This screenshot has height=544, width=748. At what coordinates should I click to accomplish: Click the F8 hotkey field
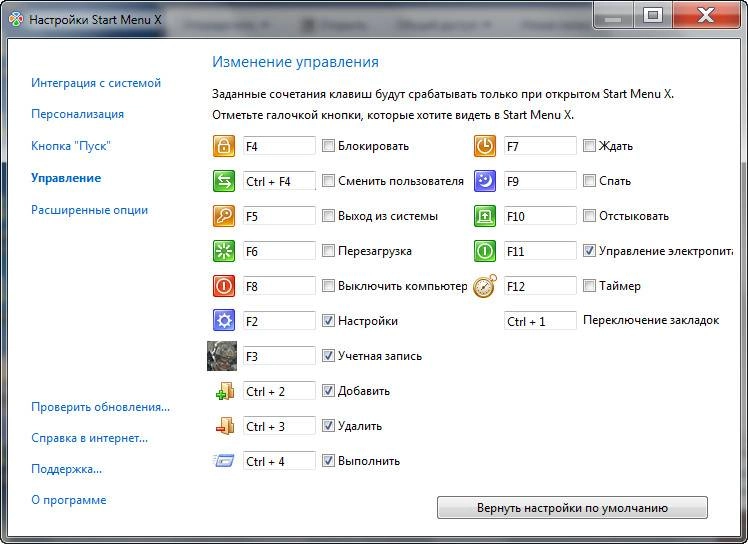(279, 286)
